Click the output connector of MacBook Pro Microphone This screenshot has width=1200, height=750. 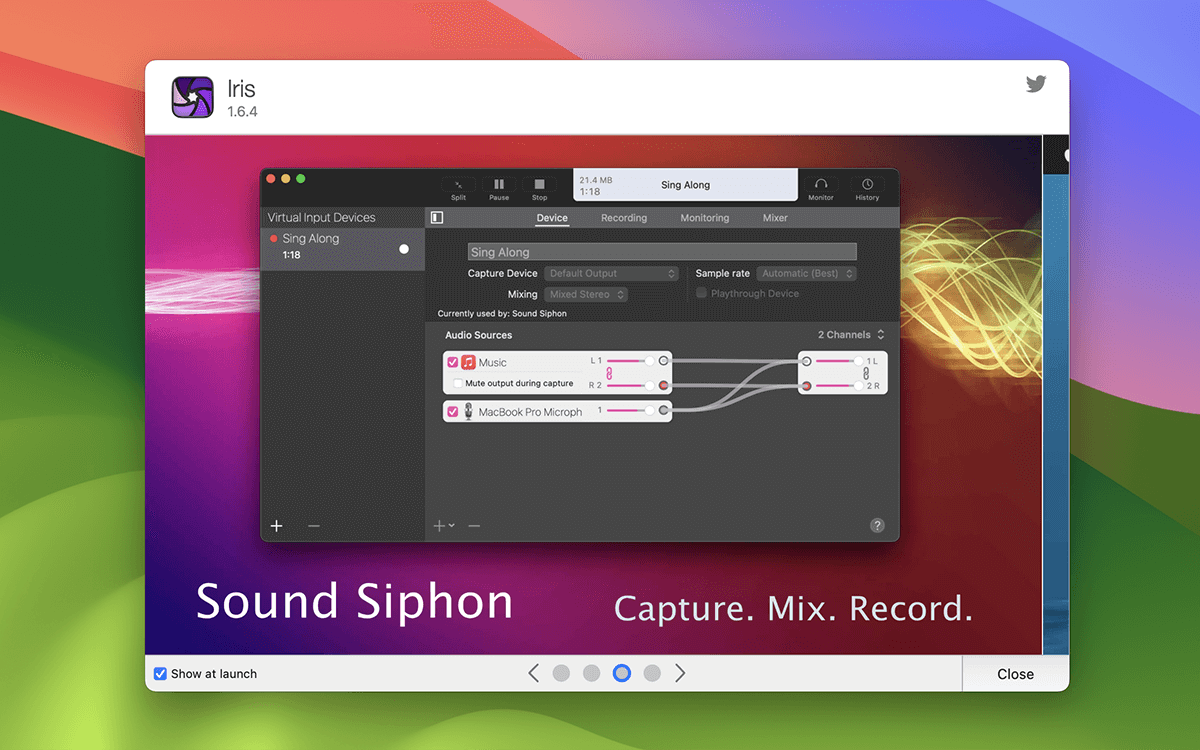[664, 410]
